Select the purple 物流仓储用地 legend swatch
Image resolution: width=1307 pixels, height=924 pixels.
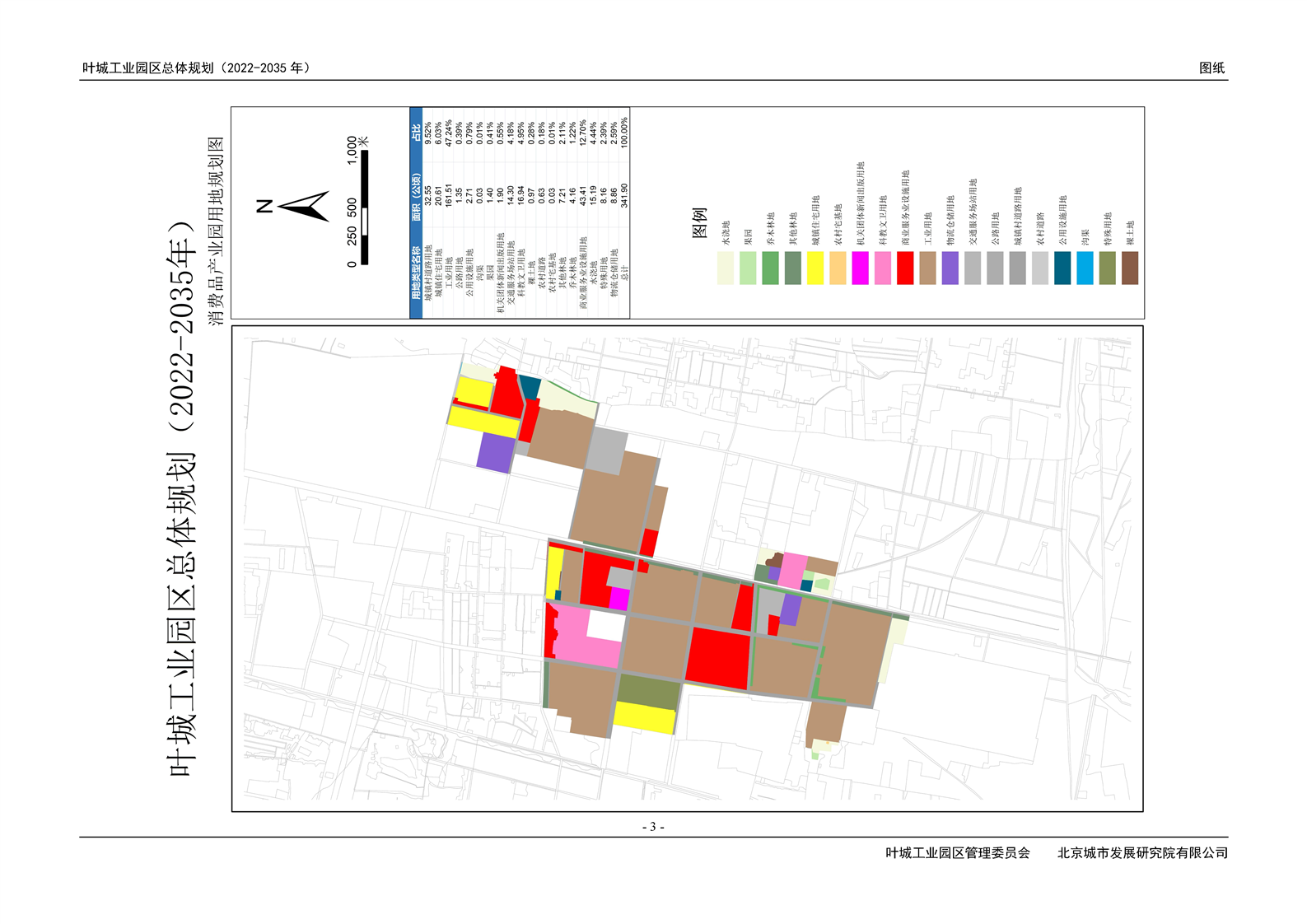[950, 268]
